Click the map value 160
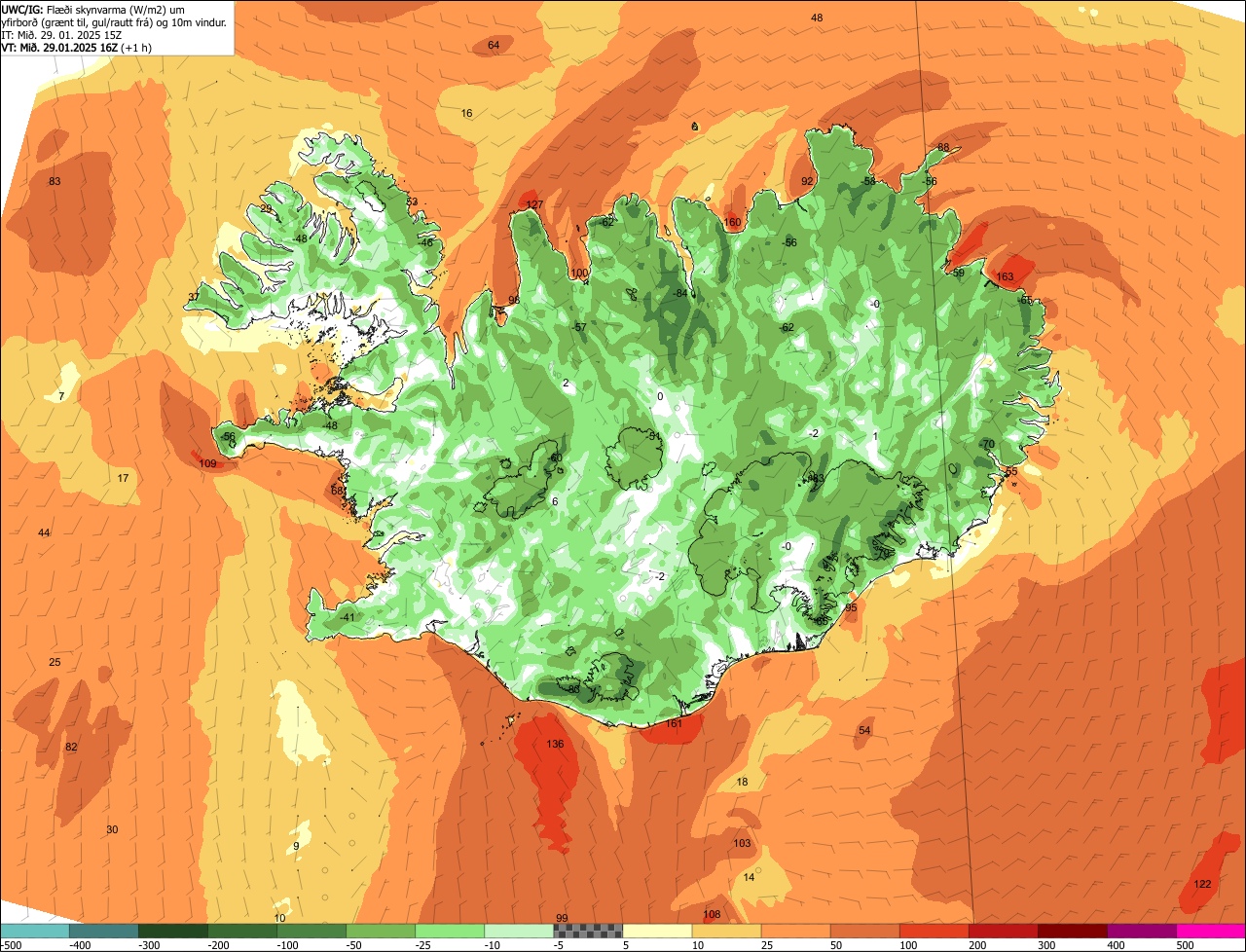Image resolution: width=1246 pixels, height=952 pixels. pos(732,222)
